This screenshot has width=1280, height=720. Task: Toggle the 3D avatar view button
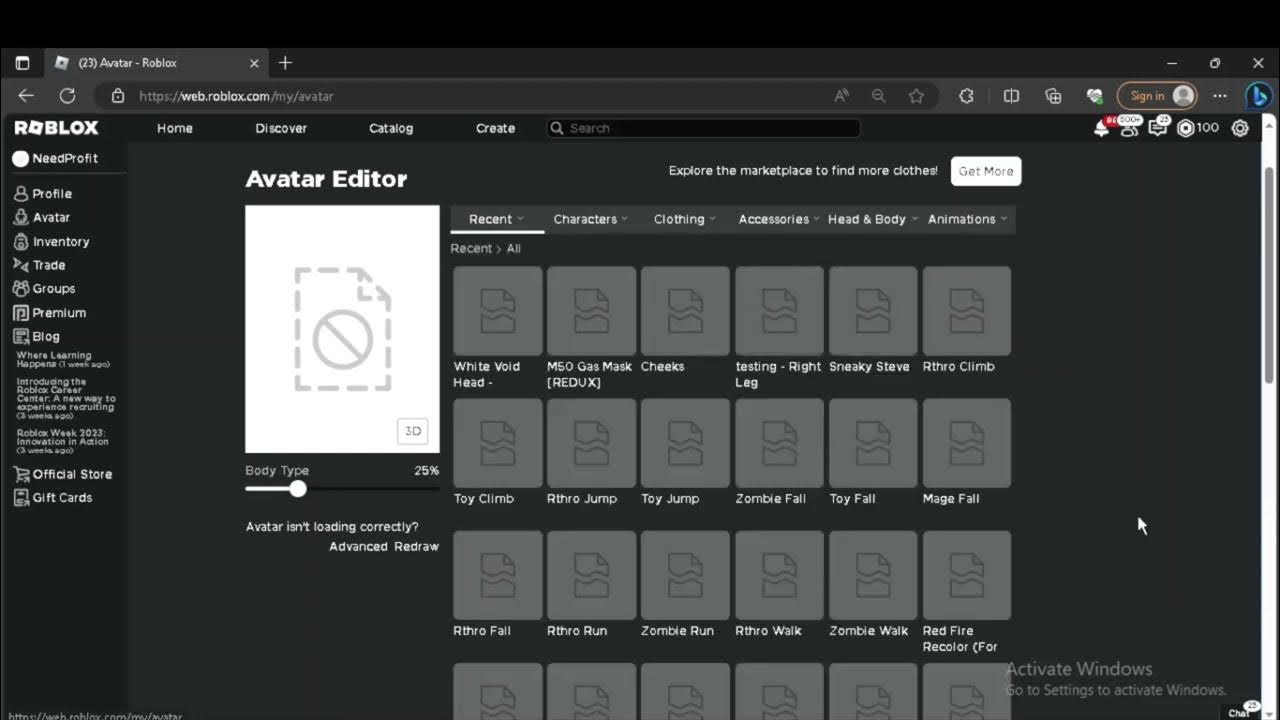(413, 431)
